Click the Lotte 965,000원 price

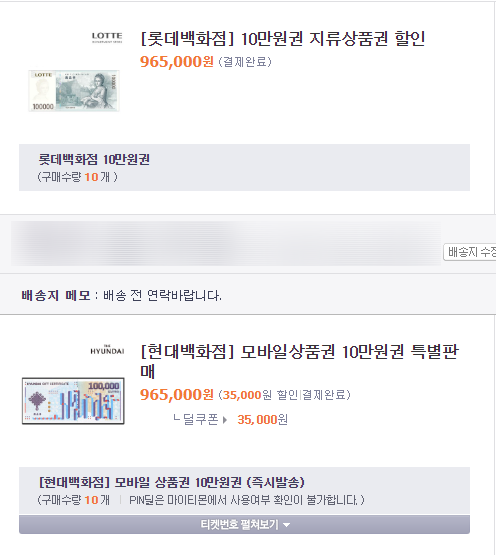pos(177,62)
